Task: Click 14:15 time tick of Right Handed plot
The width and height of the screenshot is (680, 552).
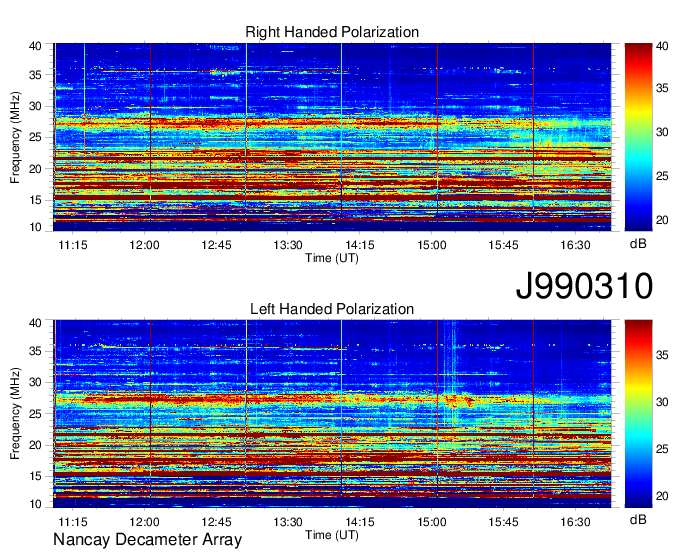Action: click(x=360, y=245)
